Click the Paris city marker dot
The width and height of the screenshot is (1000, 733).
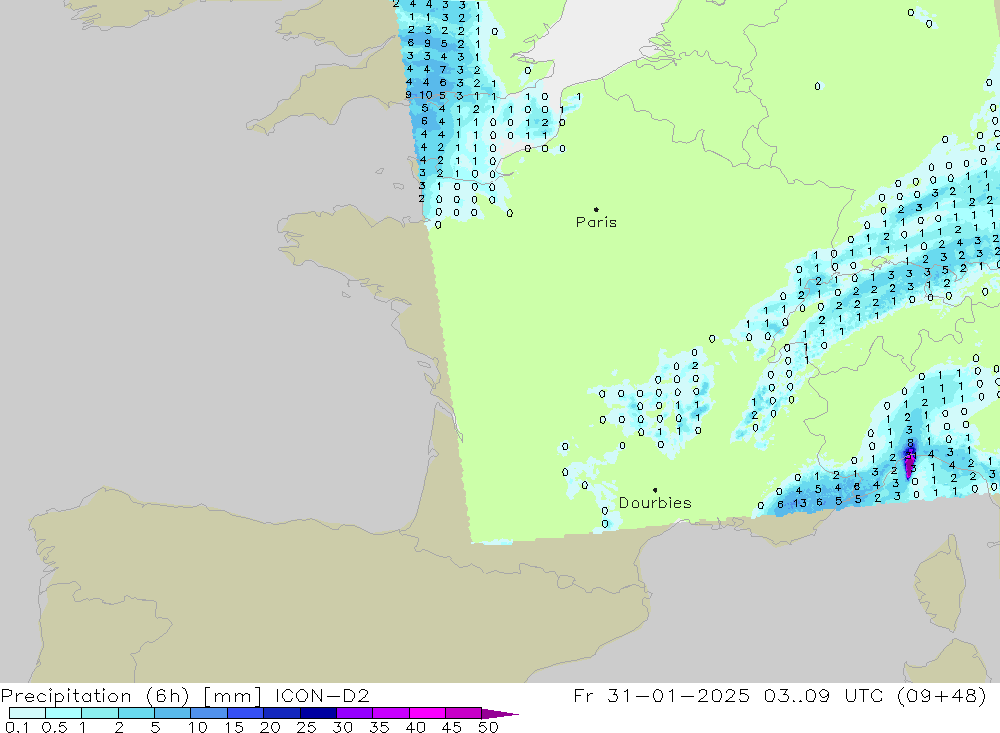(x=596, y=209)
